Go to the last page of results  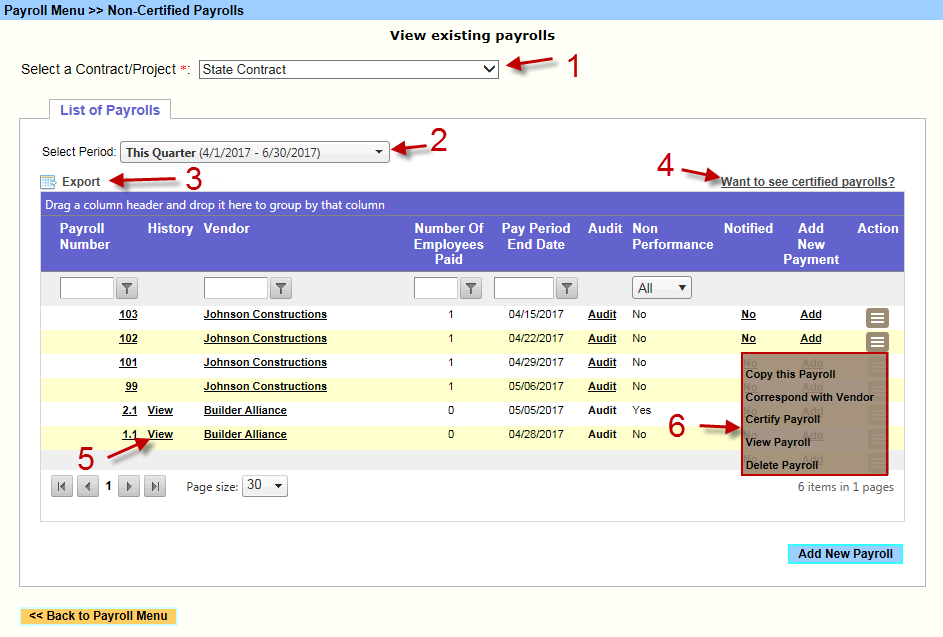[x=154, y=486]
